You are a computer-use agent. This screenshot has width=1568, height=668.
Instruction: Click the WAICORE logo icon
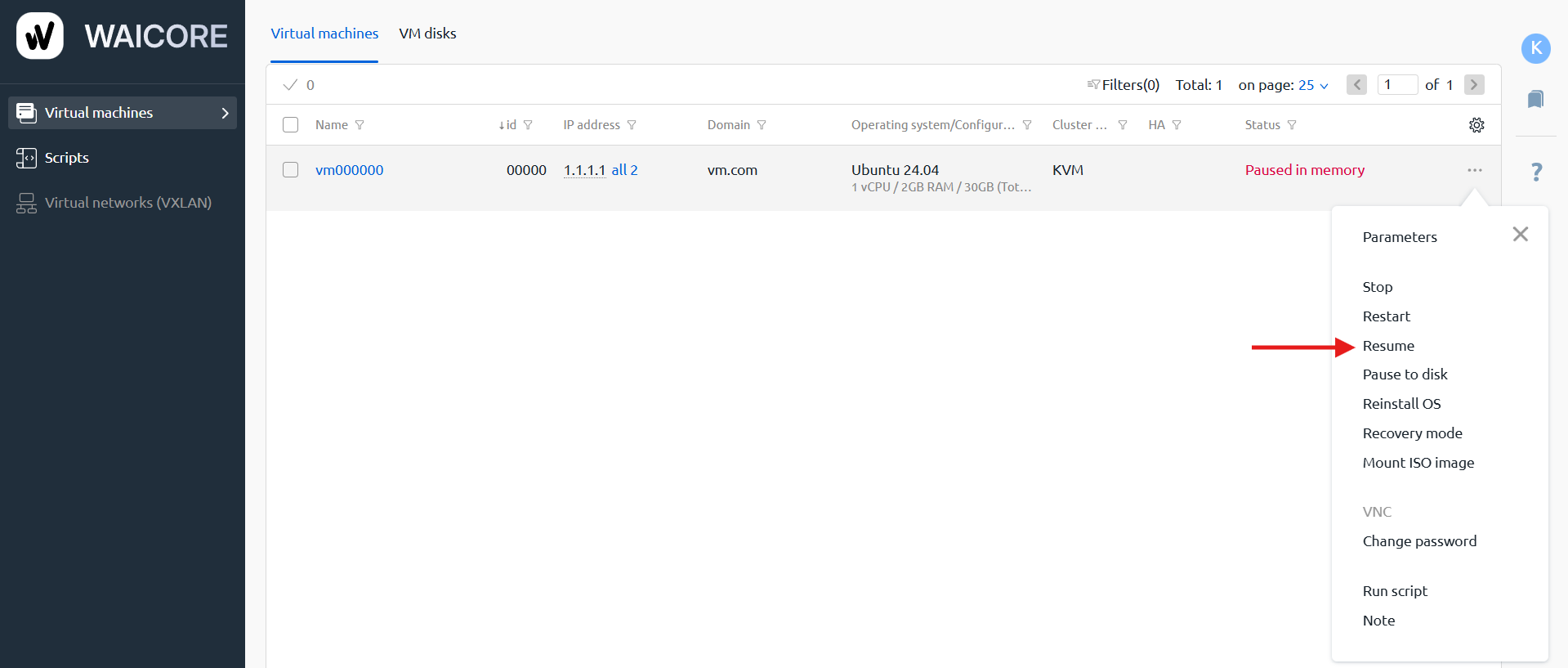(x=40, y=36)
